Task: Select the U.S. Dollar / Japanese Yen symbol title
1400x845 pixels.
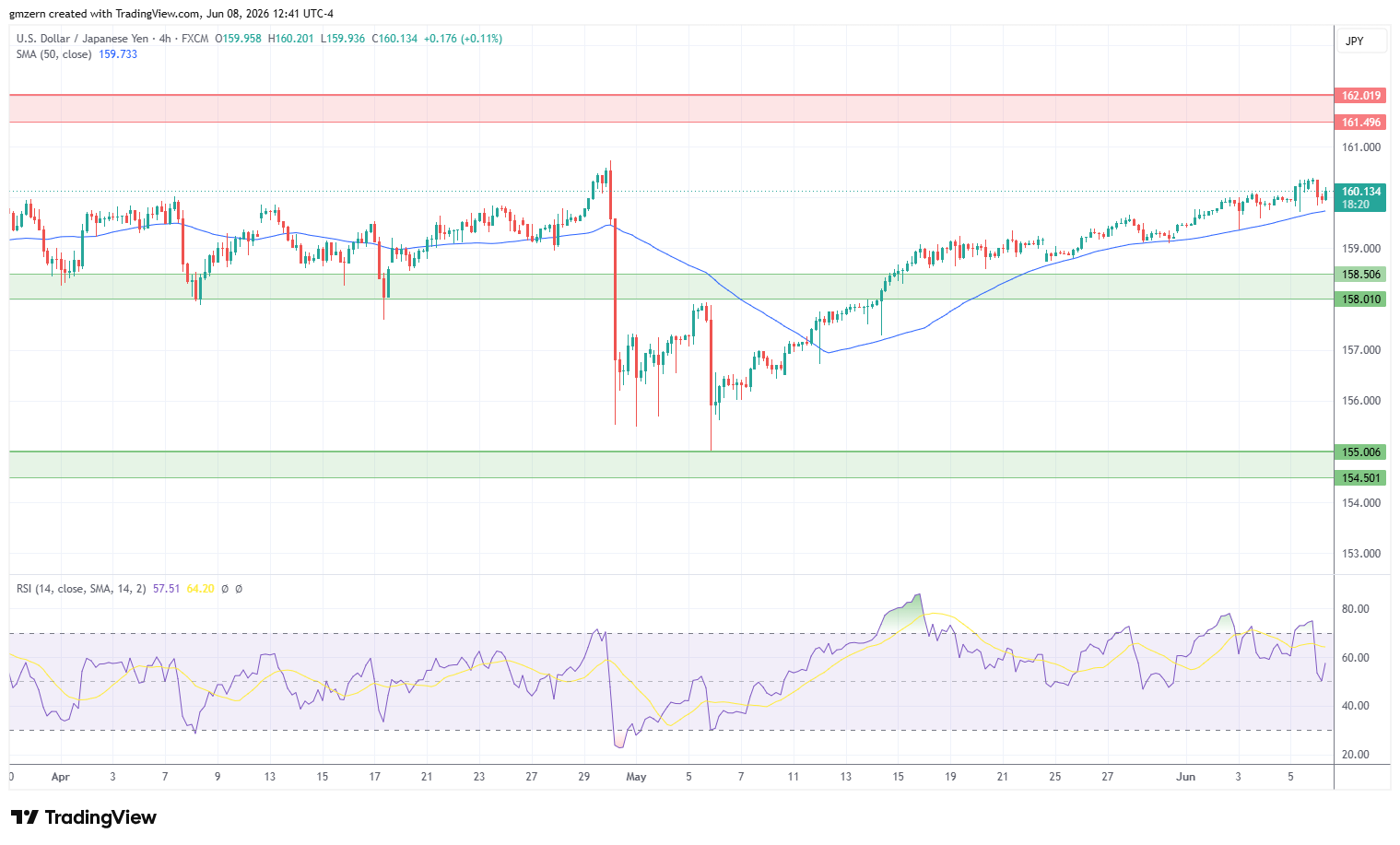Action: click(x=82, y=39)
